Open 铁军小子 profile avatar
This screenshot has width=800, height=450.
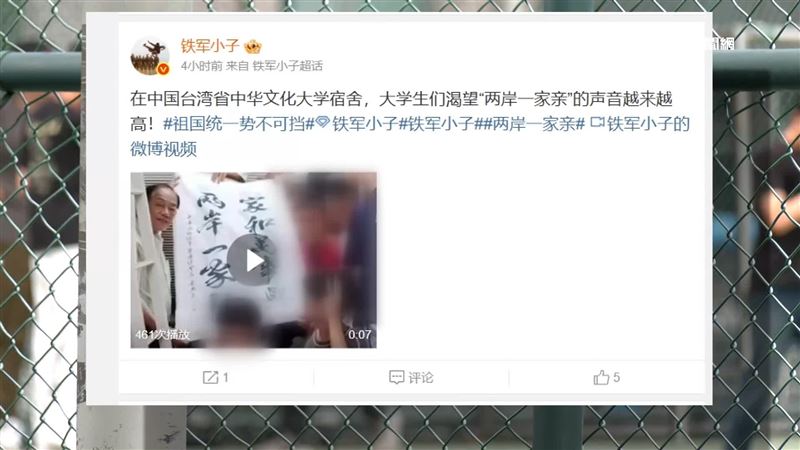tap(150, 56)
